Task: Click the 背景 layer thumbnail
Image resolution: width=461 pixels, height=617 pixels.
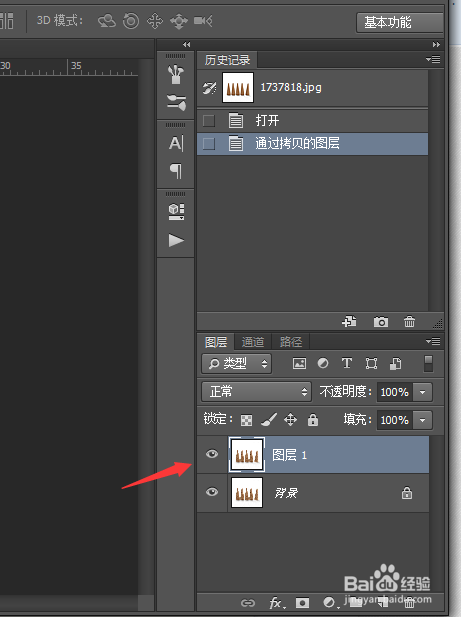Action: [x=247, y=493]
